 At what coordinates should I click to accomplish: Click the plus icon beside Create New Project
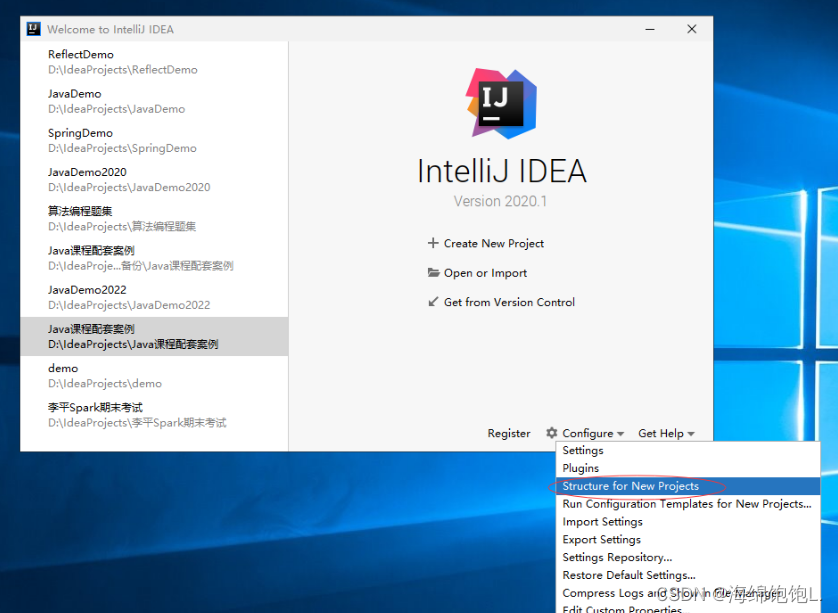click(433, 243)
